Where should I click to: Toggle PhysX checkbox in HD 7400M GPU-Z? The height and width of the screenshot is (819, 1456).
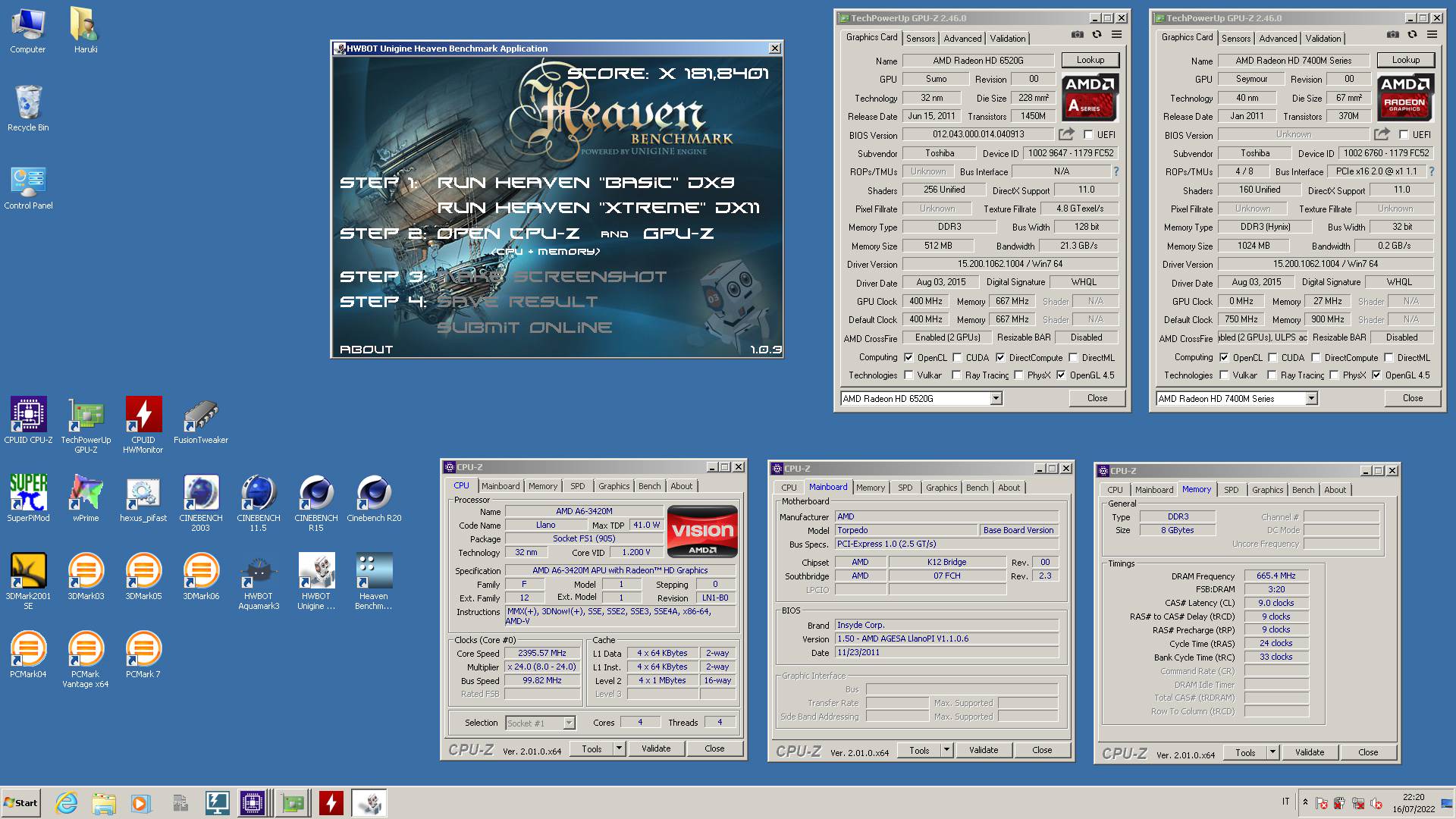[x=1334, y=375]
